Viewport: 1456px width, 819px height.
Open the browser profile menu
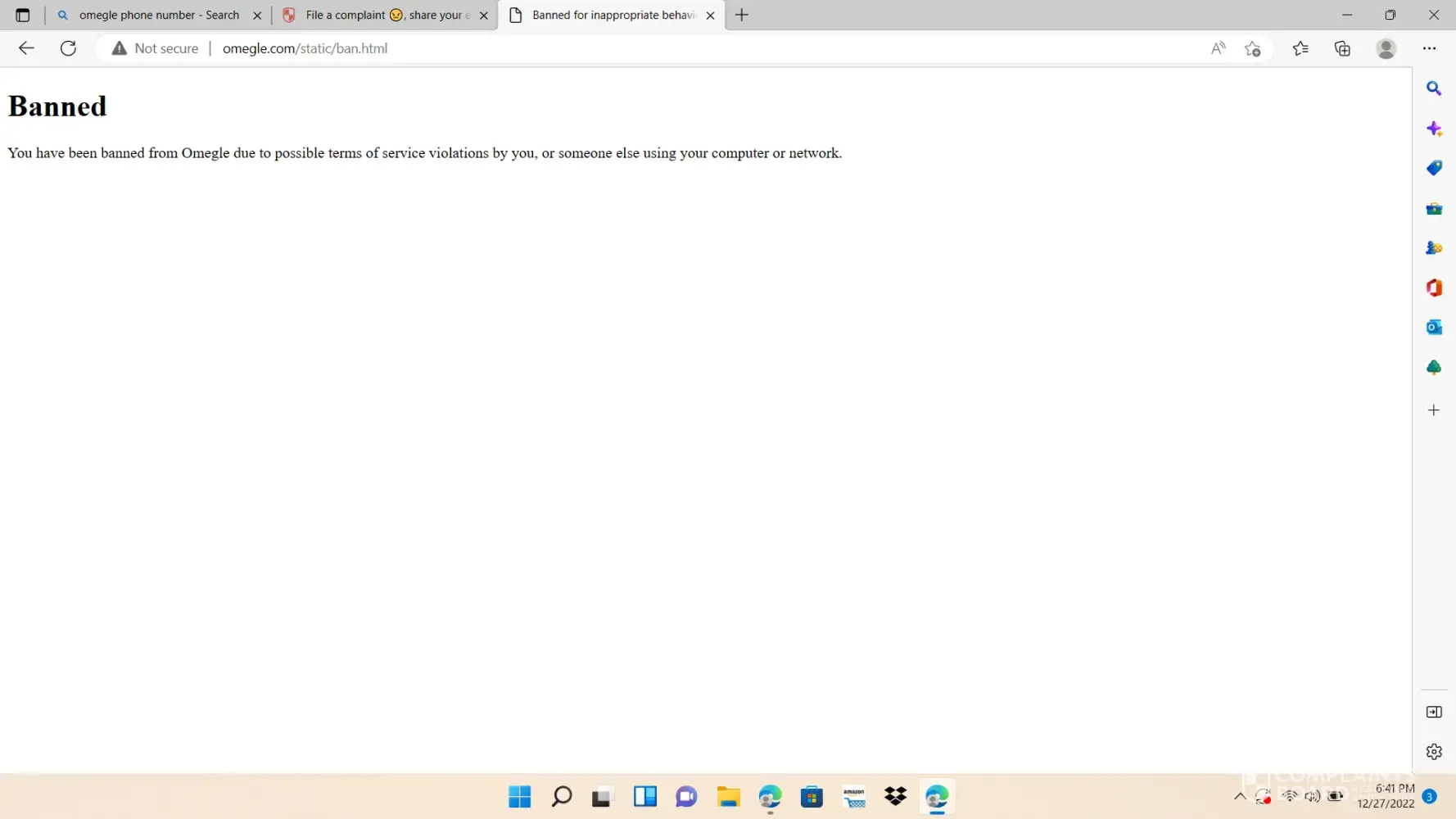click(x=1386, y=48)
